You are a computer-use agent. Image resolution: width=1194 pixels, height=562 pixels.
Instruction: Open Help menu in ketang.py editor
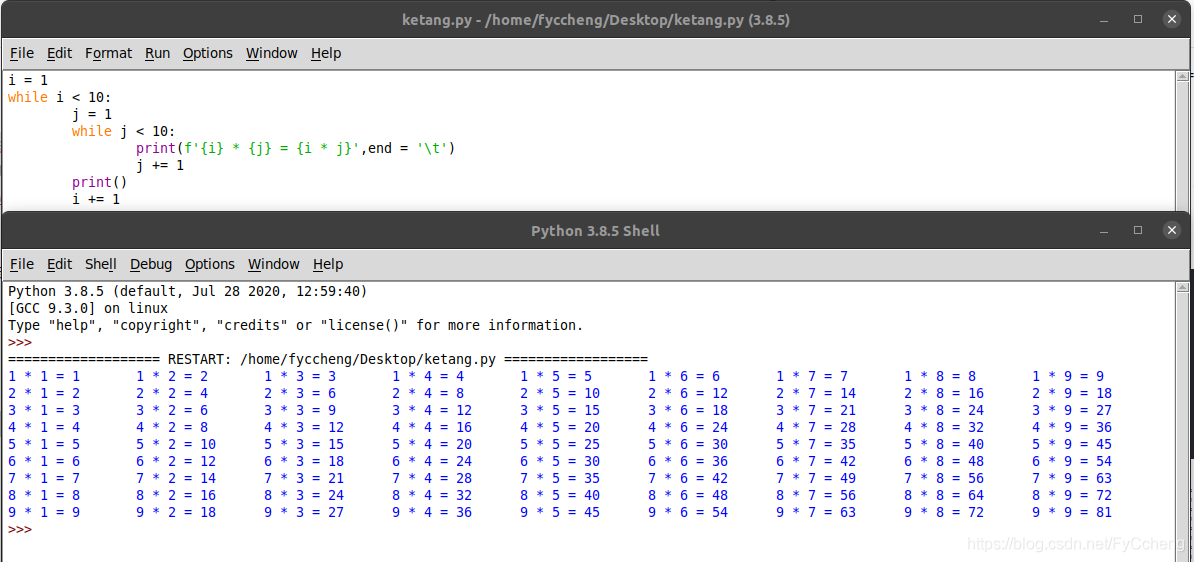(326, 53)
